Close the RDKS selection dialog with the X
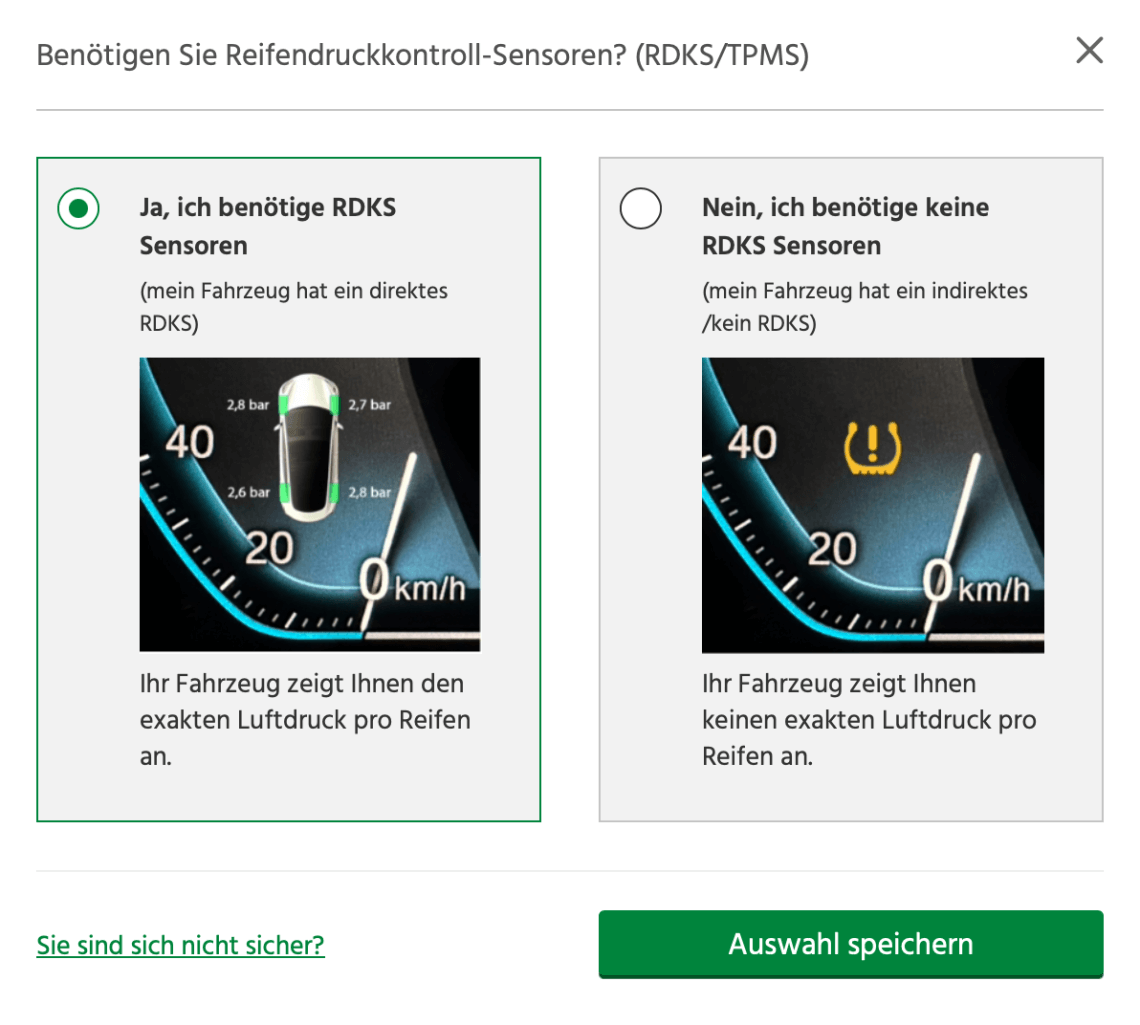This screenshot has width=1140, height=1025. (1089, 51)
